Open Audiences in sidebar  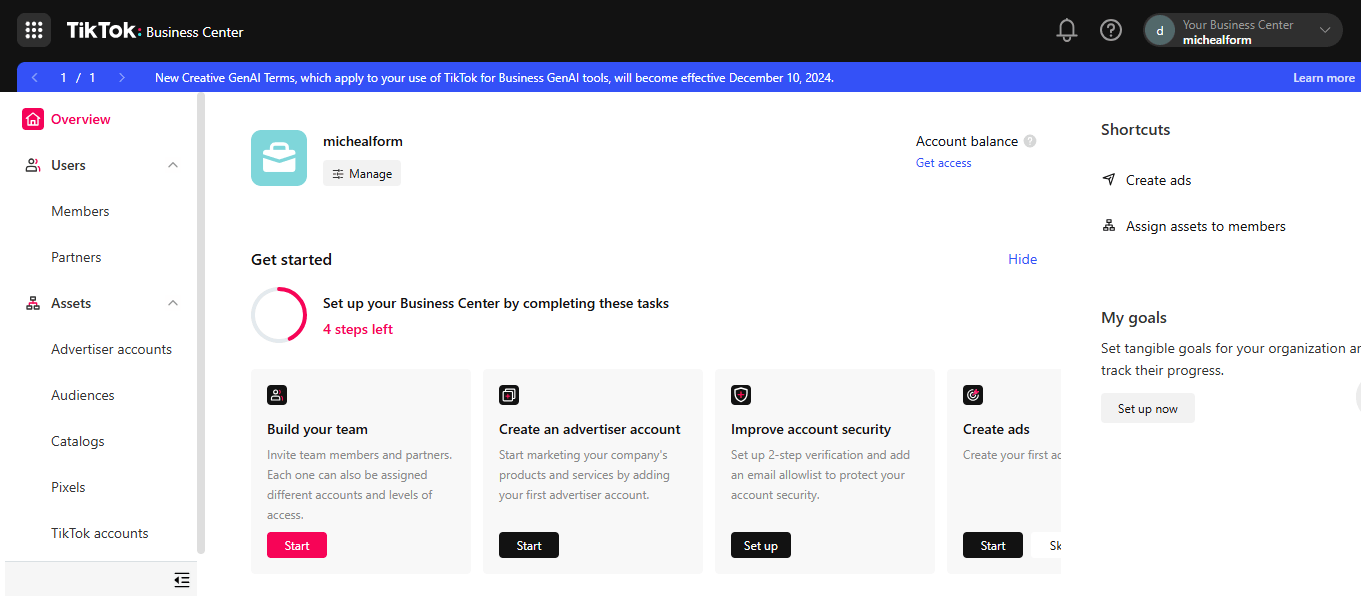(83, 395)
